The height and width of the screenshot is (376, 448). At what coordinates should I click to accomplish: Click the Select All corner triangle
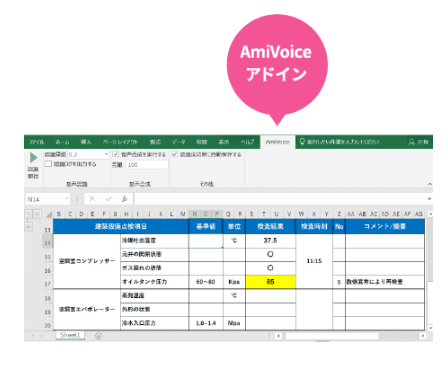(x=49, y=214)
